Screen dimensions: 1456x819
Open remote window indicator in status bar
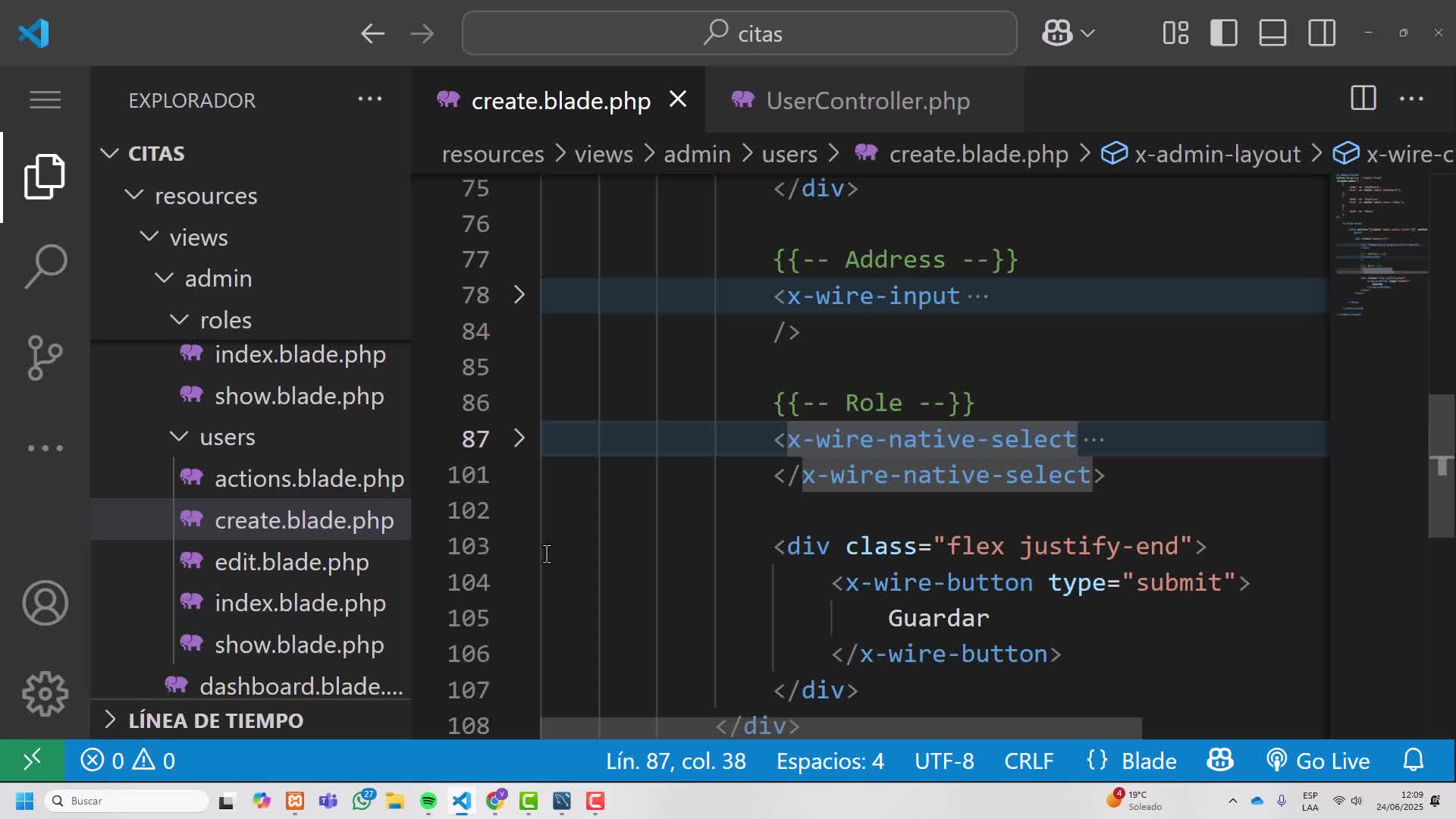pos(32,761)
